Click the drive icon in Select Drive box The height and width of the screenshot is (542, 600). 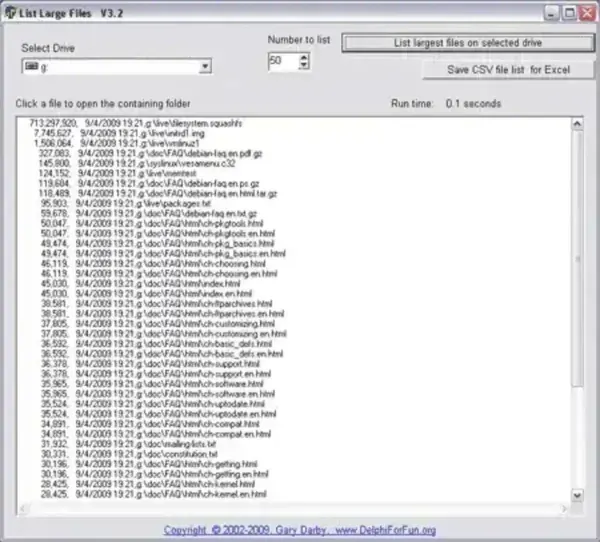(x=31, y=66)
